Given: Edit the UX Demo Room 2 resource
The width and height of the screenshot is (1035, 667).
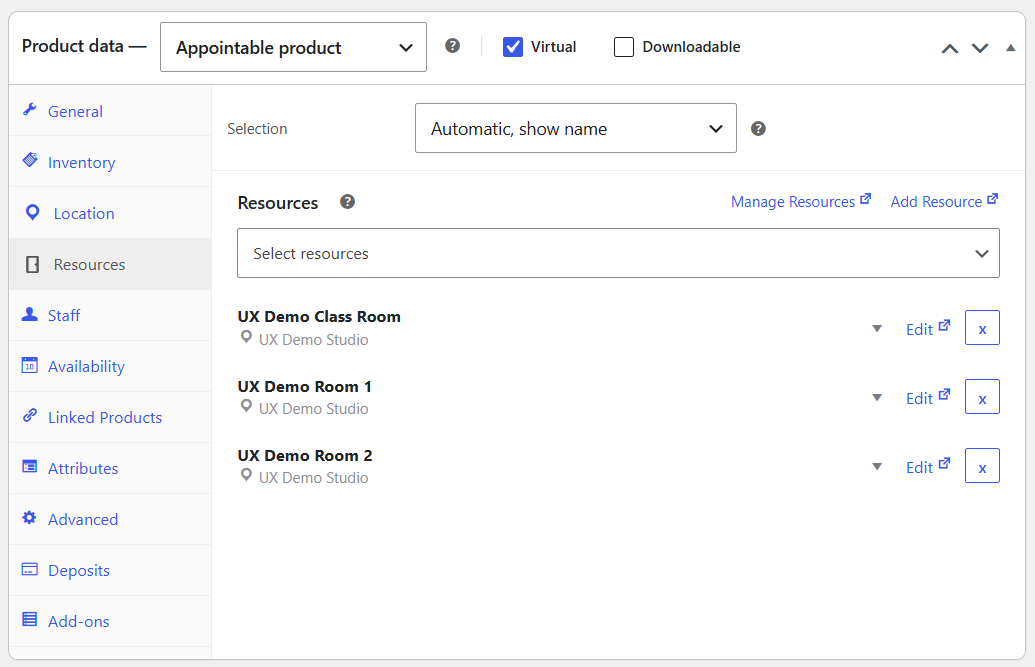Looking at the screenshot, I should (x=927, y=467).
